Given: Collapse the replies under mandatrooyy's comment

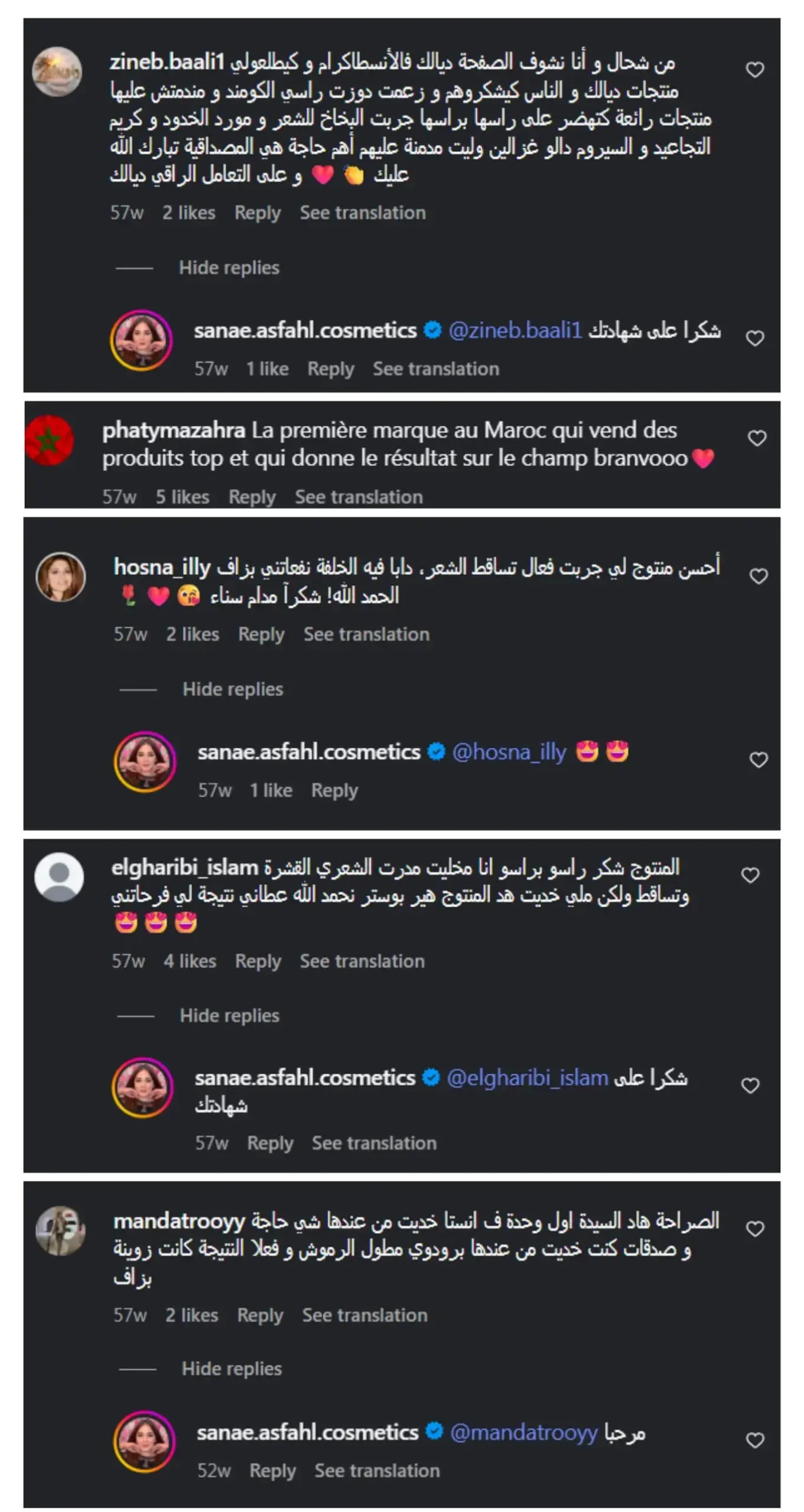Looking at the screenshot, I should tap(232, 1368).
